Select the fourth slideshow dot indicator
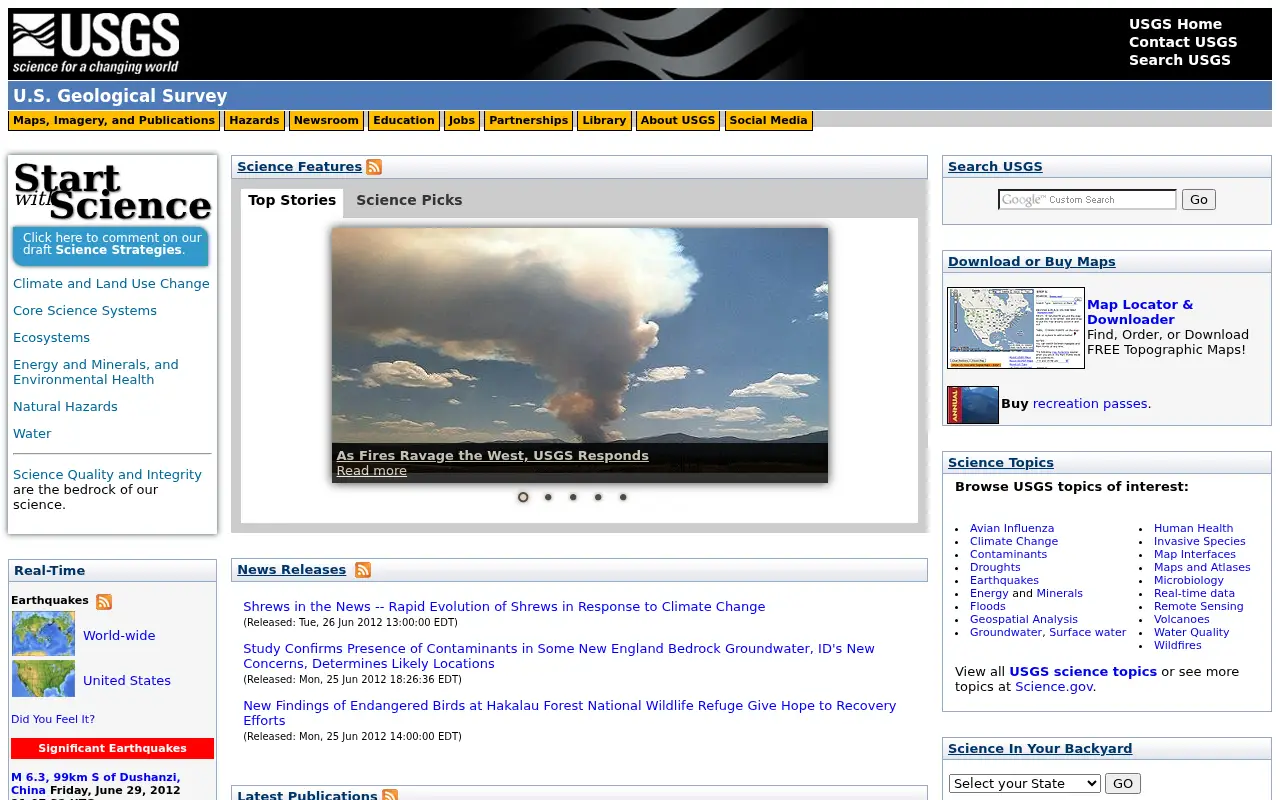The image size is (1280, 800). 598,497
